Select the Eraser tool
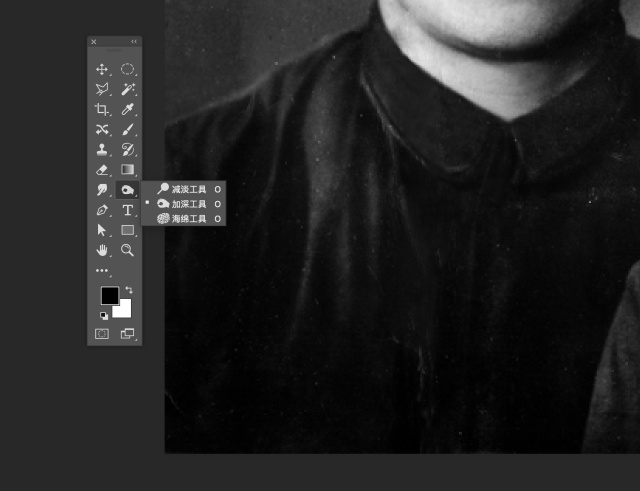Image resolution: width=640 pixels, height=491 pixels. (101, 169)
